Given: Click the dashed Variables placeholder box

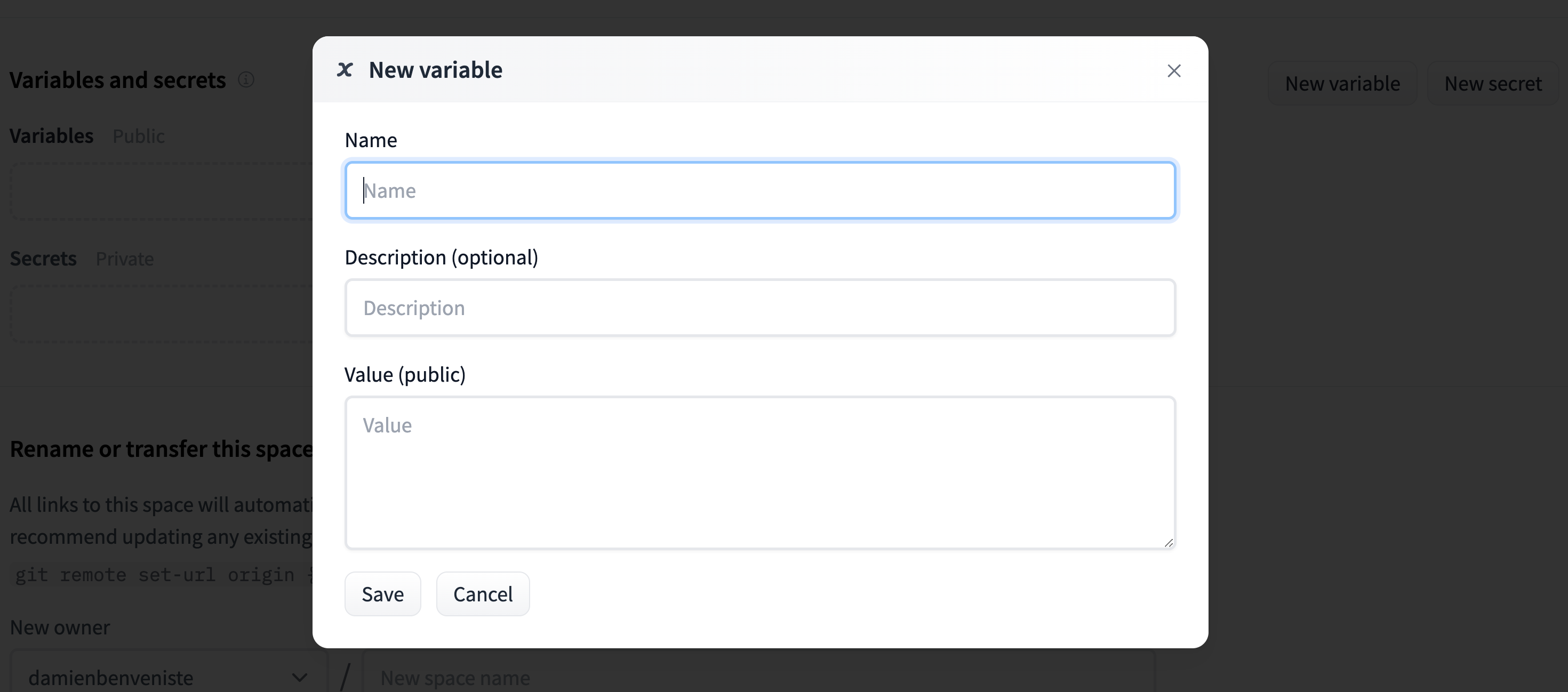Looking at the screenshot, I should point(158,190).
